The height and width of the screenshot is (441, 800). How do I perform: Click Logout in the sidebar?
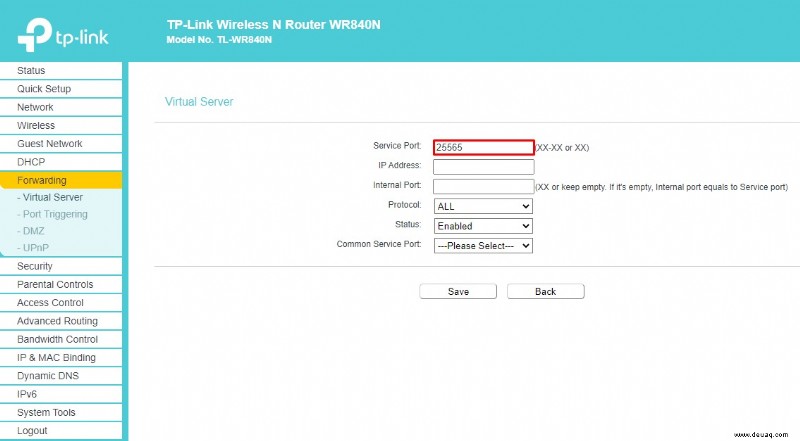(61, 431)
